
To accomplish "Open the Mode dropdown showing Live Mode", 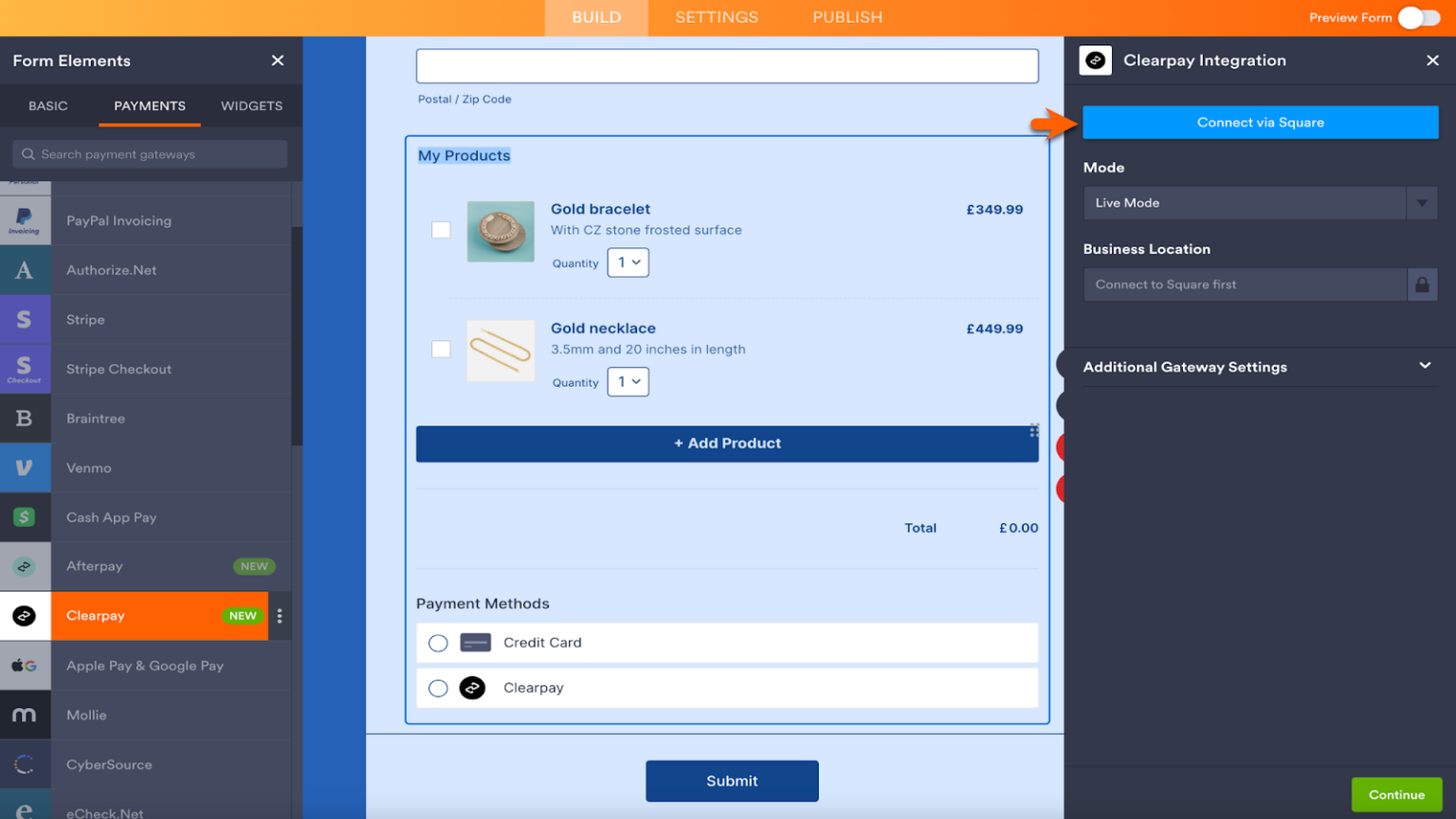I will tap(1260, 202).
